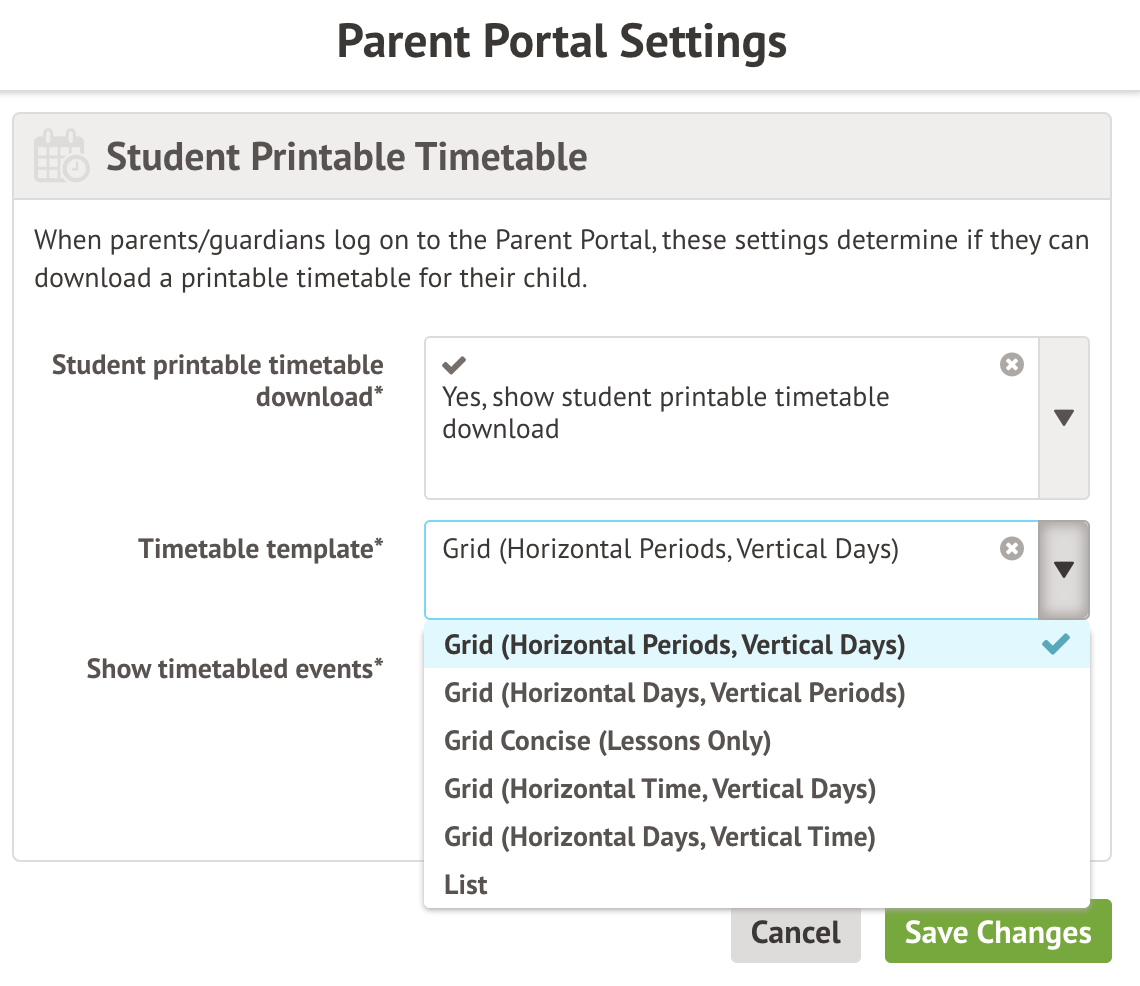
Task: Select the List timetable template
Action: (x=465, y=884)
